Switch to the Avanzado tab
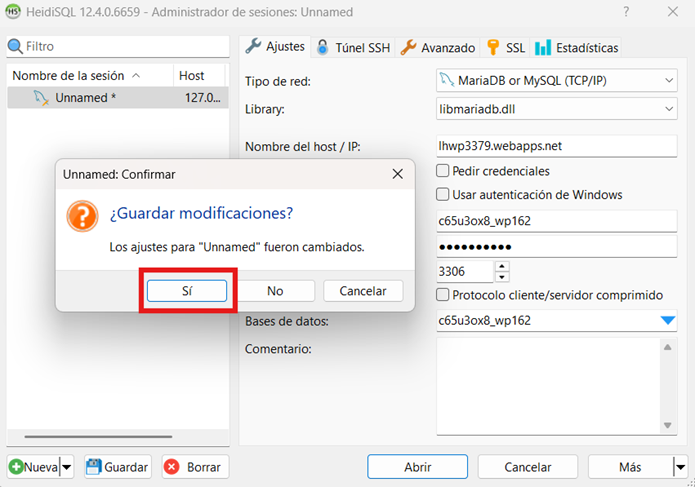This screenshot has width=695, height=487. coord(437,47)
